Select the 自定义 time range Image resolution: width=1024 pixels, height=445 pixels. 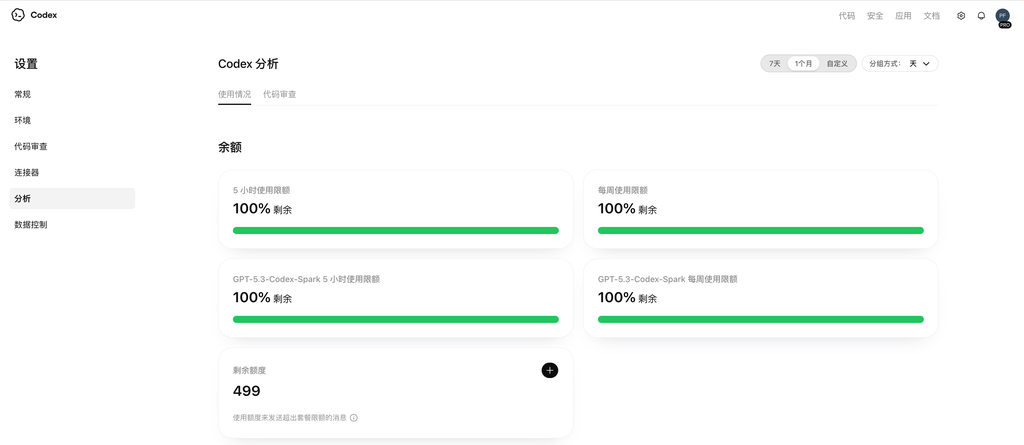coord(837,64)
